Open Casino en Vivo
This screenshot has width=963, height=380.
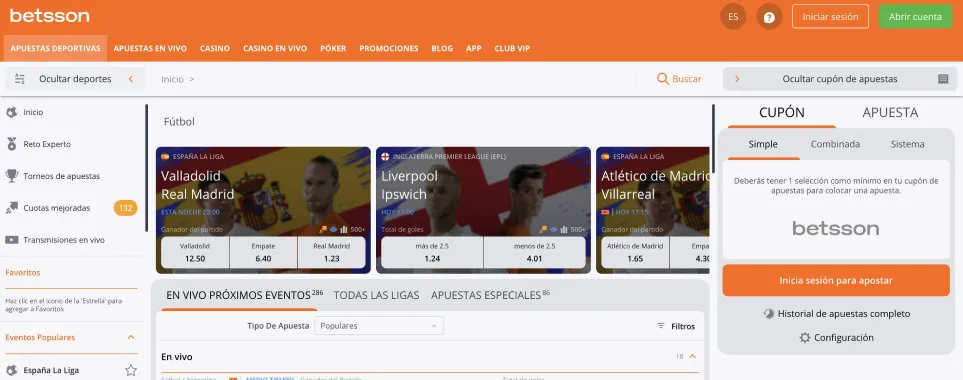275,48
